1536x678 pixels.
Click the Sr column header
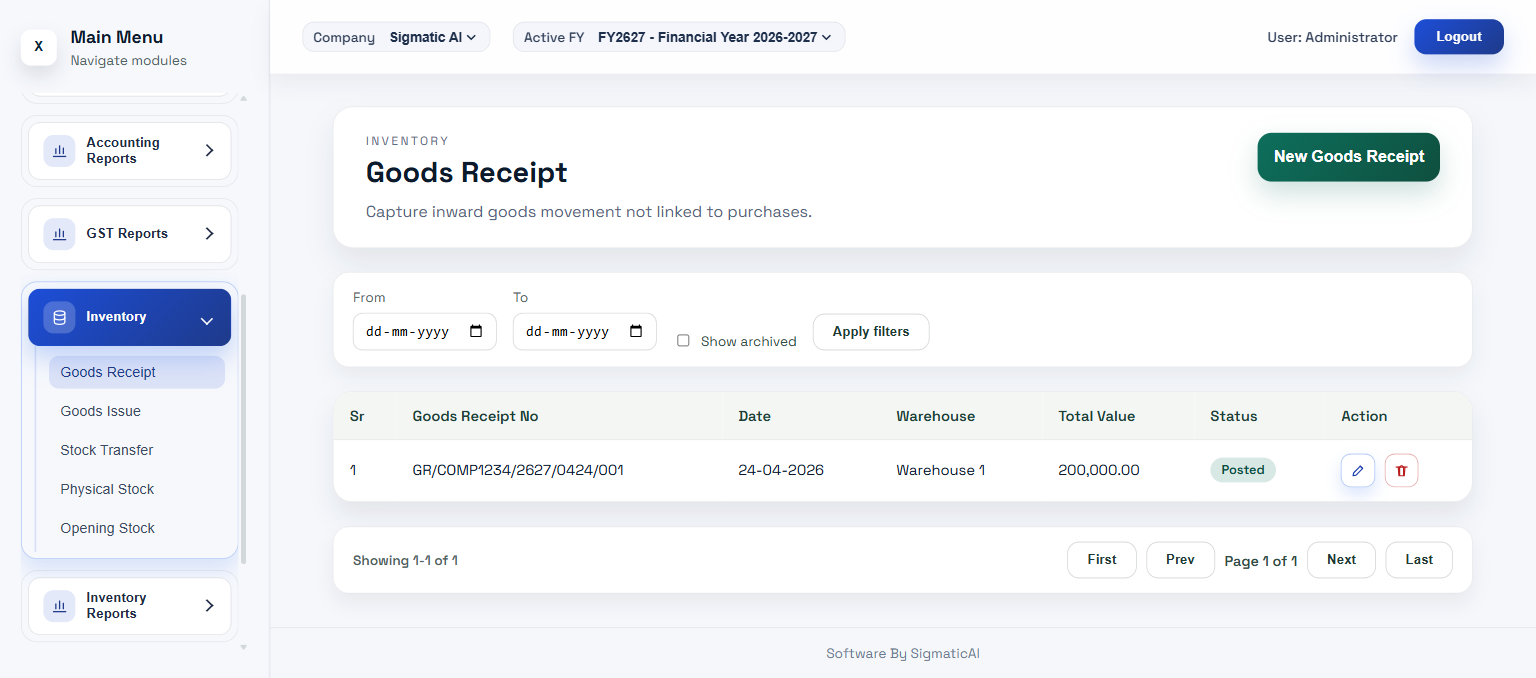click(x=357, y=416)
